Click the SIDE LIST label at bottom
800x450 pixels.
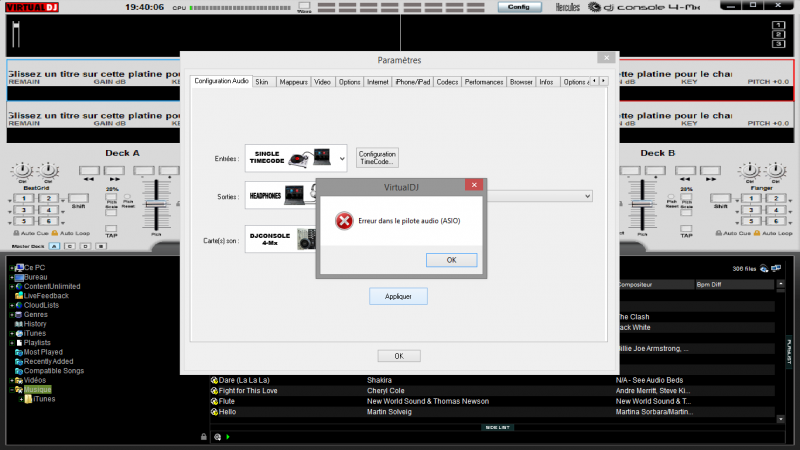497,428
